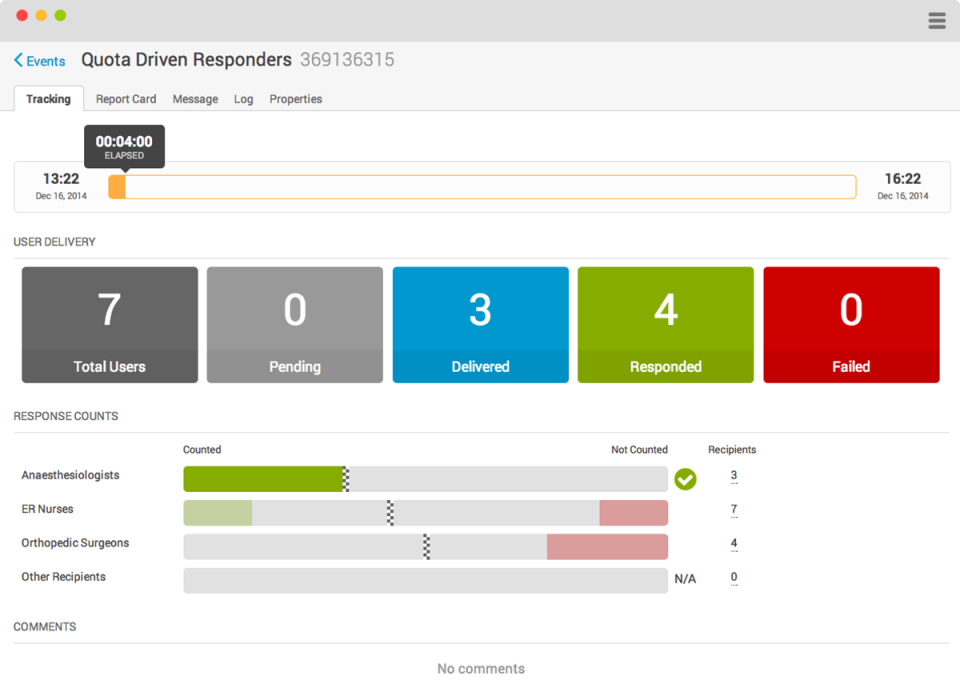Click the Not Counted column header
Screen dimensions: 960x684
639,449
